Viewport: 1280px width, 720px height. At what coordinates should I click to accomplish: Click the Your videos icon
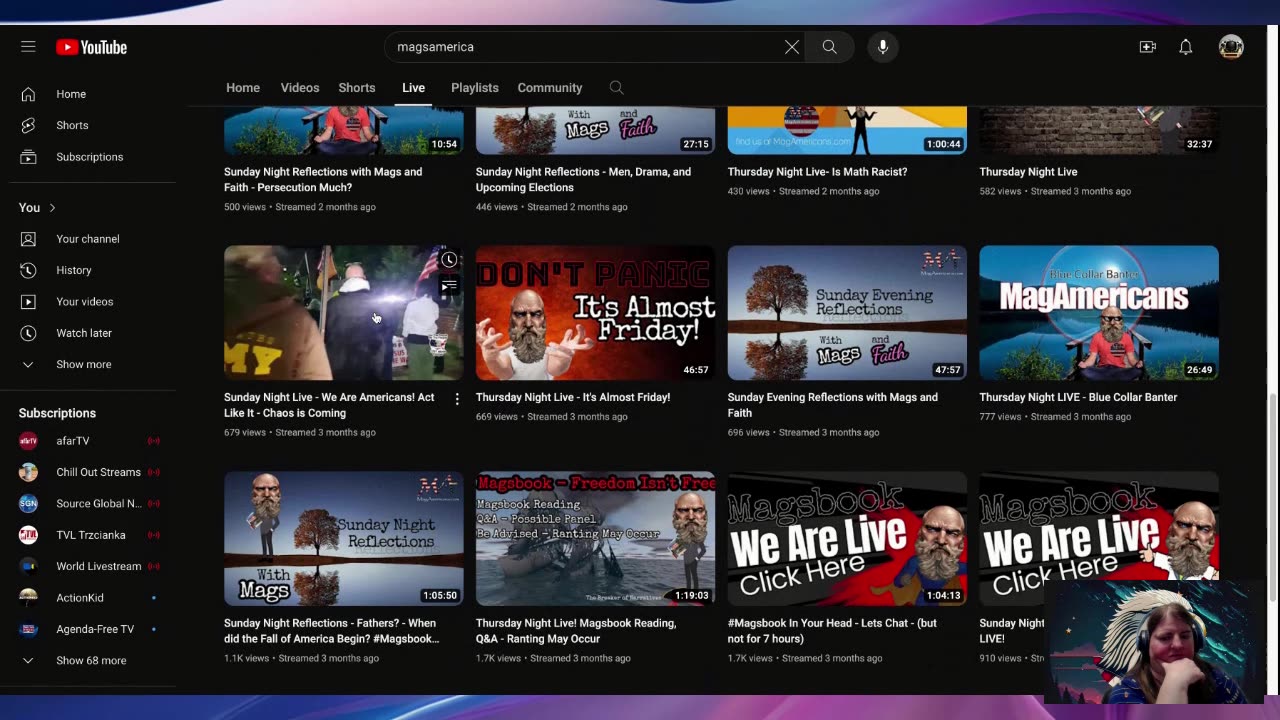click(x=28, y=302)
